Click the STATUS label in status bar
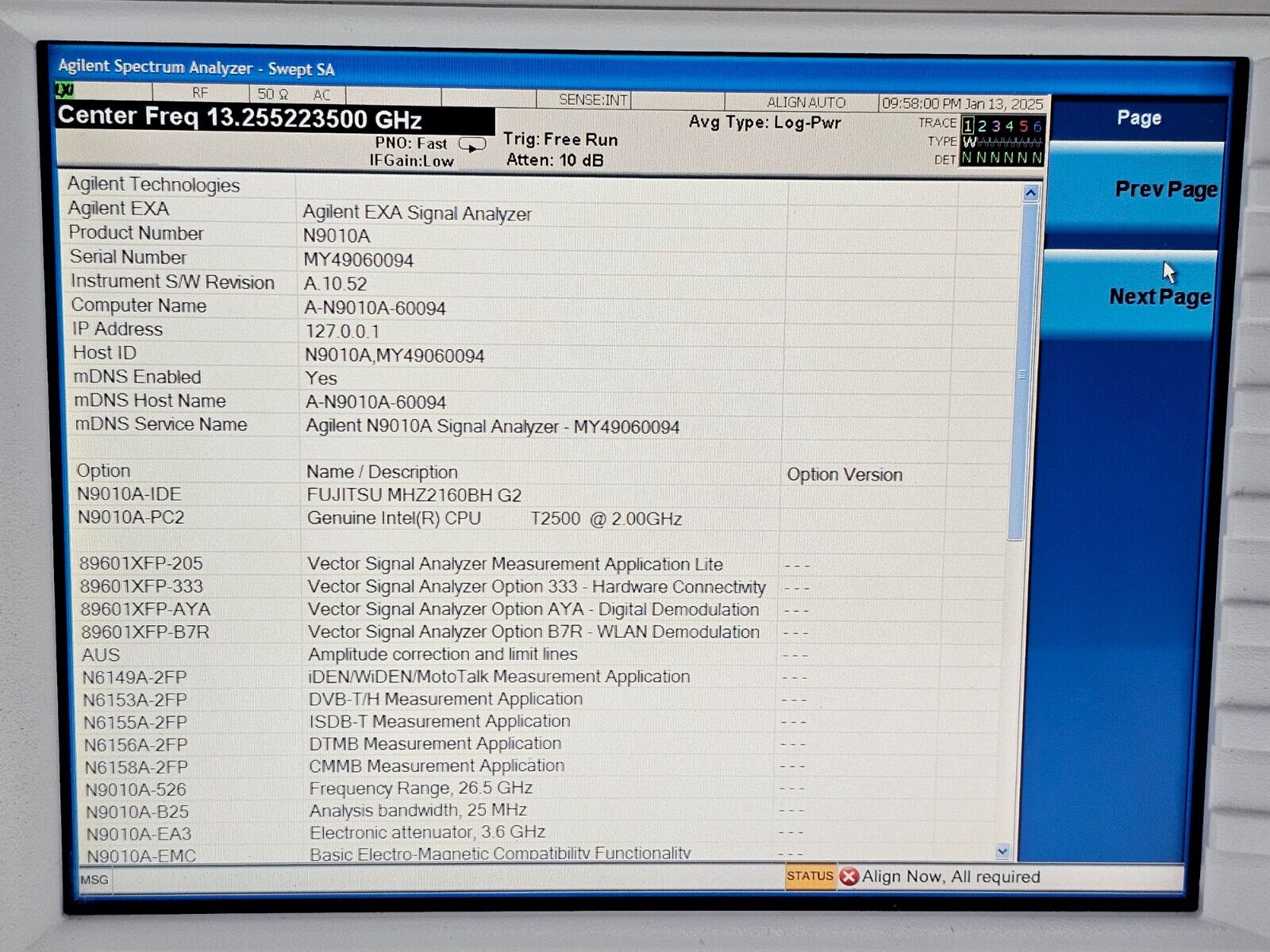The width and height of the screenshot is (1270, 952). pyautogui.click(x=810, y=876)
